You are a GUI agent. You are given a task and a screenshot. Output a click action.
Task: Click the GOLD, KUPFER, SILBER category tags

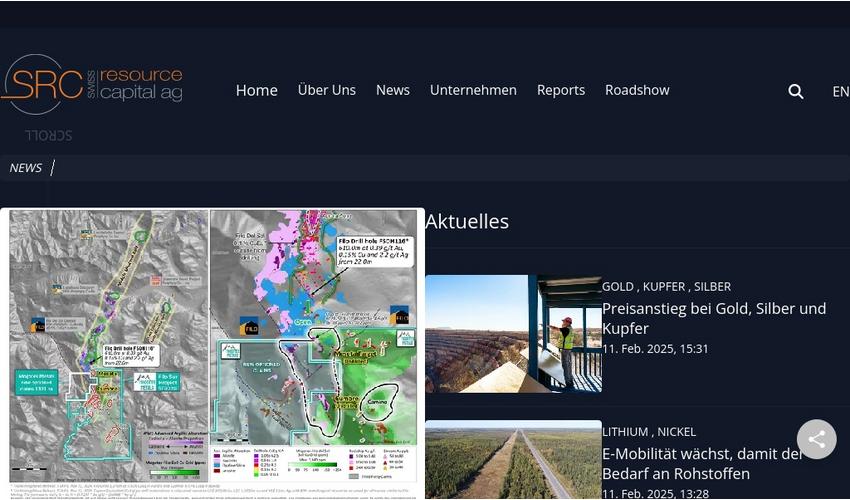[666, 286]
